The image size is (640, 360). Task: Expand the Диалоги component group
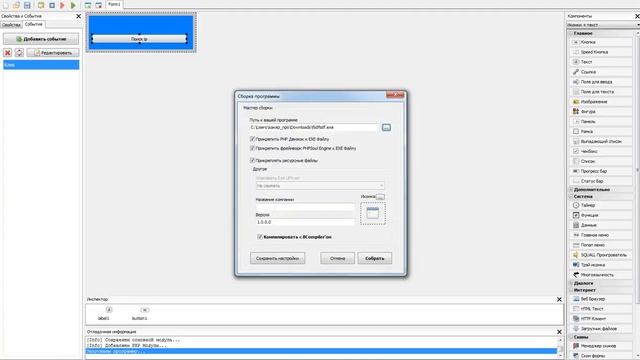tap(571, 283)
